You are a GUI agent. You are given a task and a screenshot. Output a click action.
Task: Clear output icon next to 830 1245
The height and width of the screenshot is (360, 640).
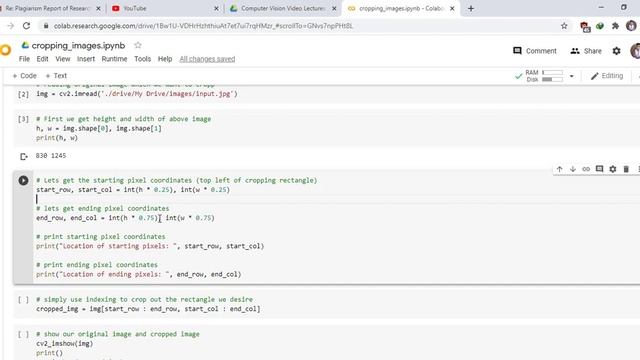click(24, 156)
